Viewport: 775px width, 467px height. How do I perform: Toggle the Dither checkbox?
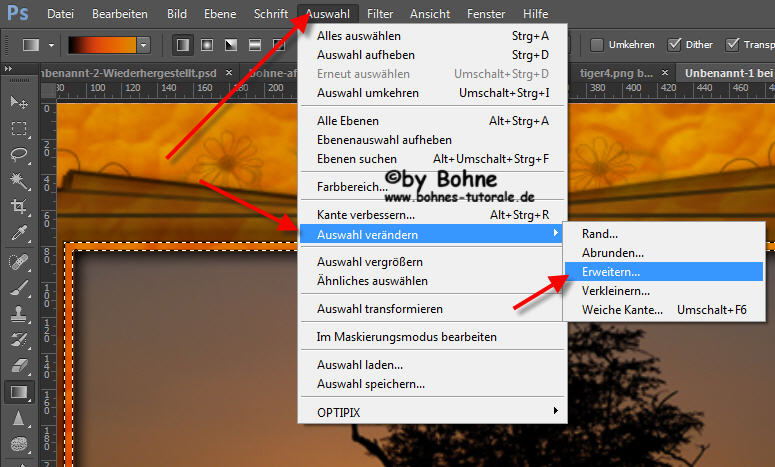coord(675,45)
